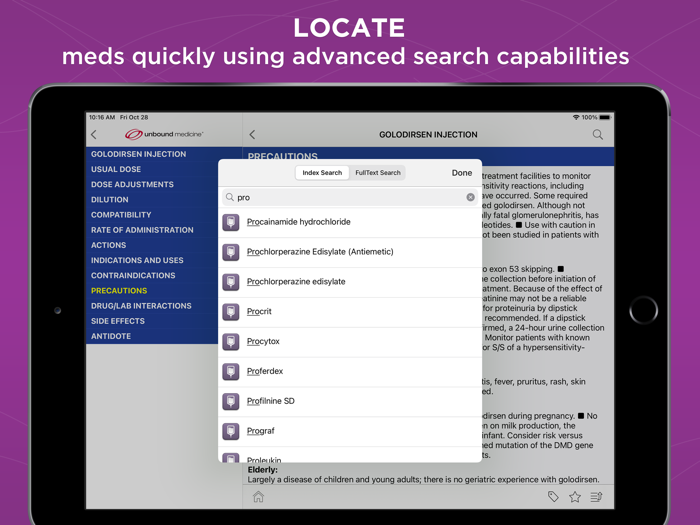Select Procytox from search results

click(350, 342)
